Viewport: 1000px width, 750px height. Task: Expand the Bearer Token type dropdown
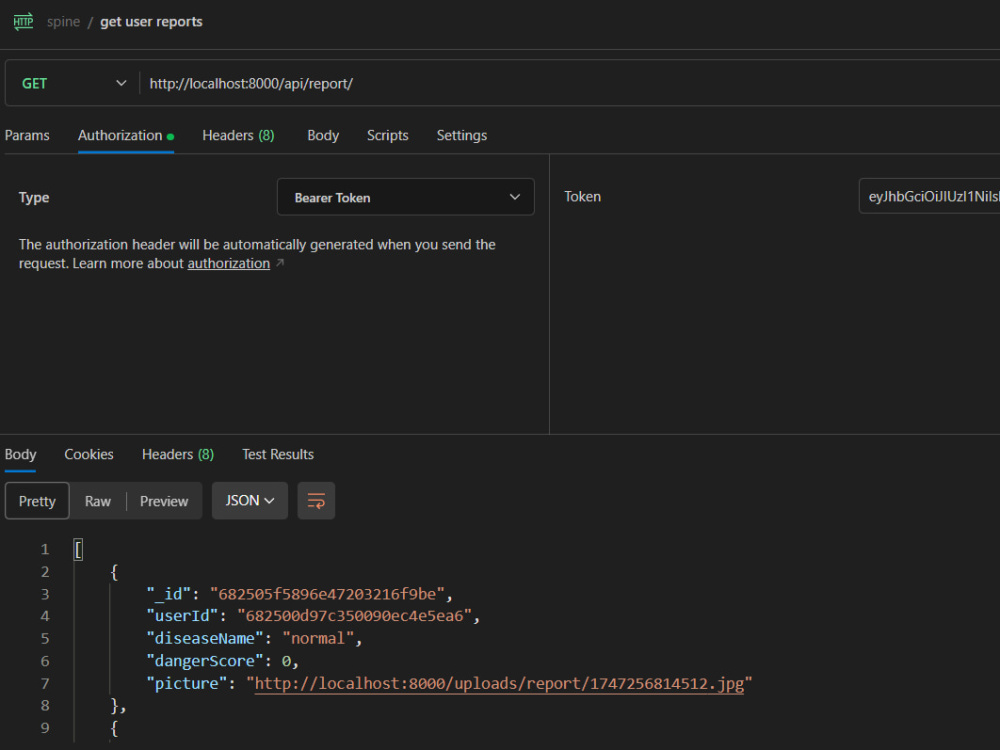pos(406,197)
